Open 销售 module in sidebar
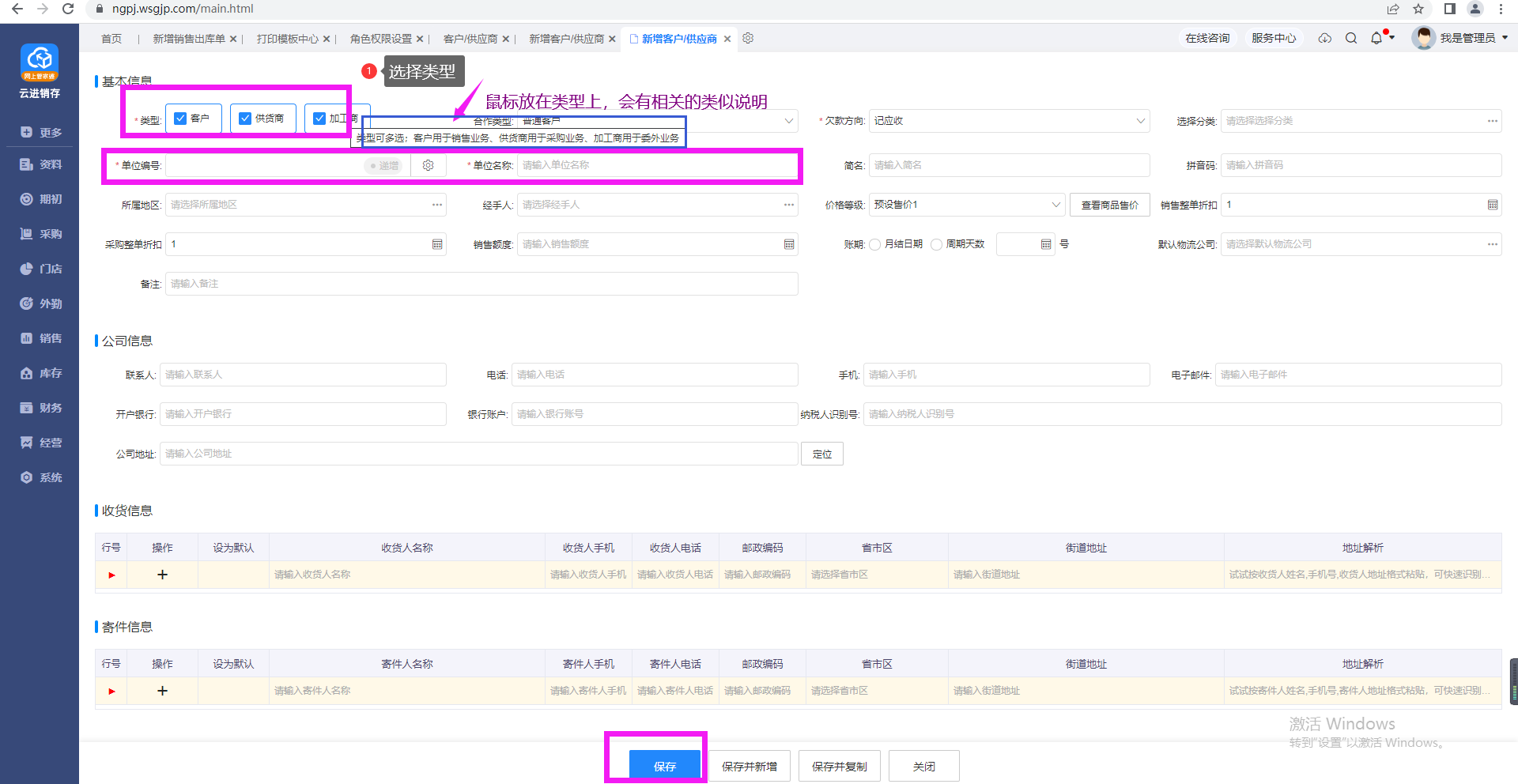Screen dimensions: 1518x784 (40, 338)
